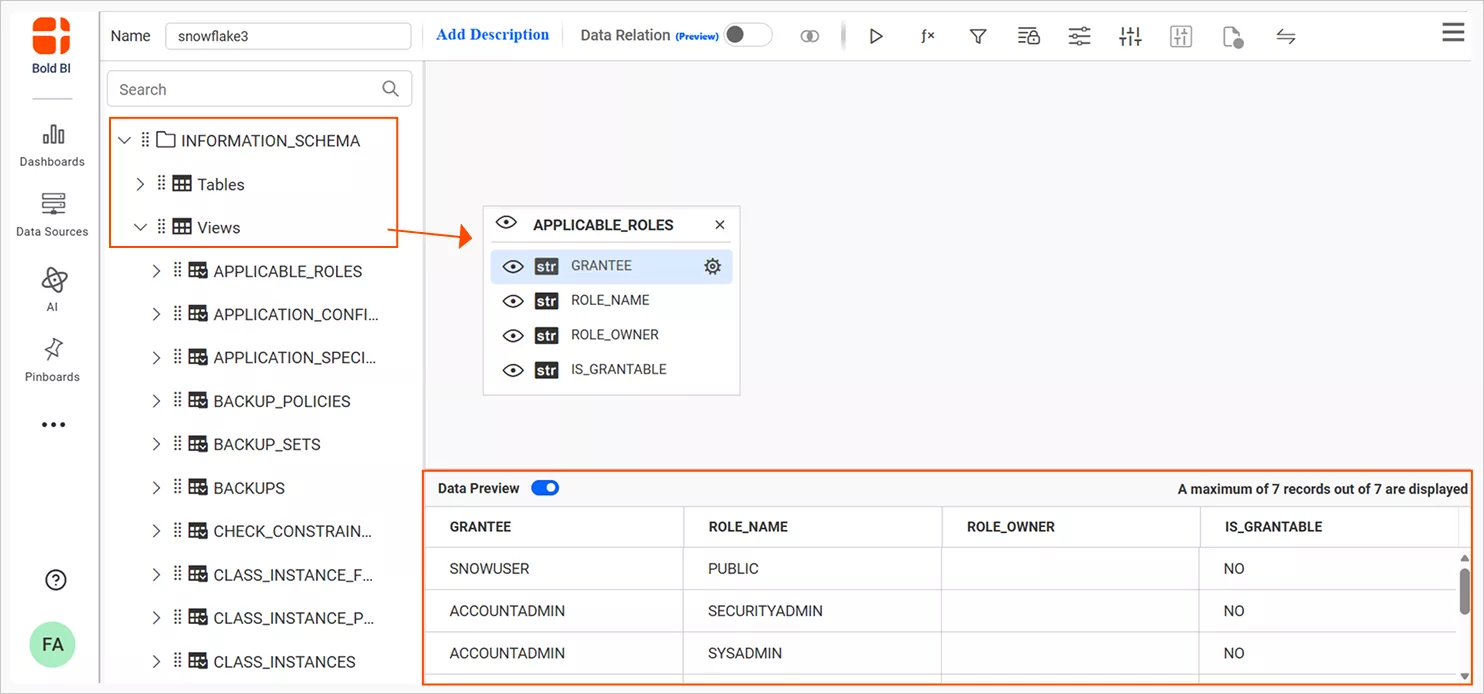Click the more options ellipsis in sidebar
Image resolution: width=1484 pixels, height=694 pixels.
pos(53,425)
